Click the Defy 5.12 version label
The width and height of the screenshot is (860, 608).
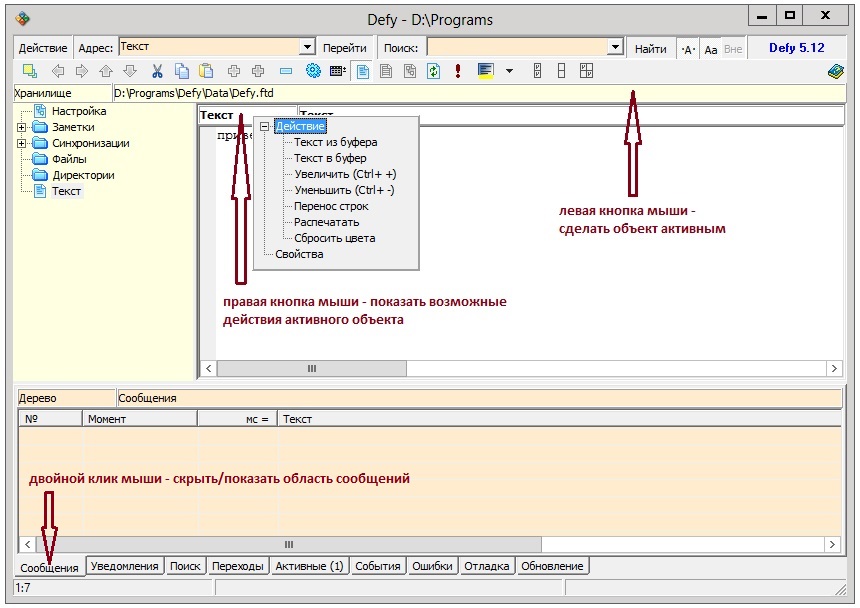click(796, 48)
